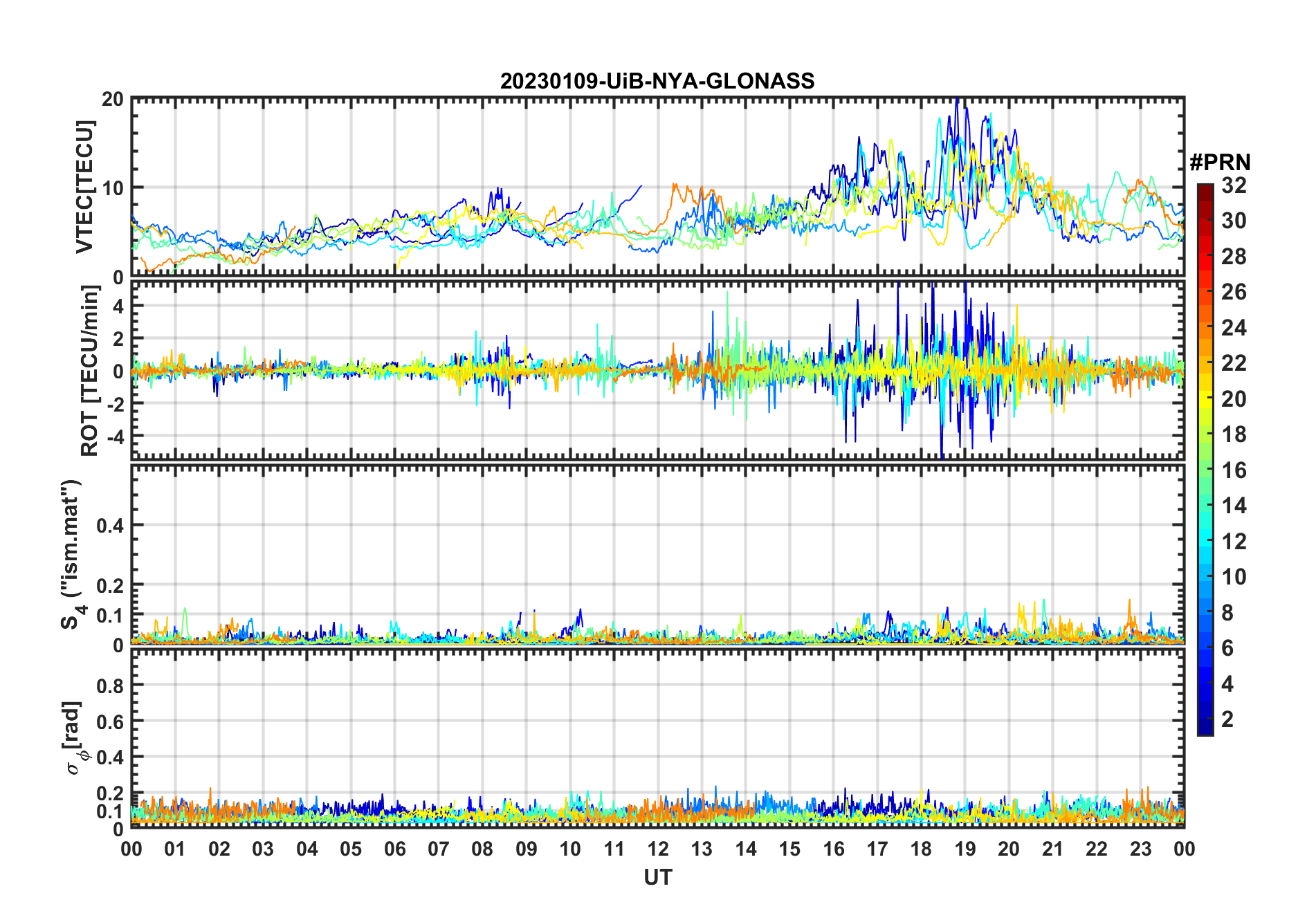Image resolution: width=1316 pixels, height=920 pixels.
Task: Click the ROT [TECU/min] axis label
Action: point(90,370)
